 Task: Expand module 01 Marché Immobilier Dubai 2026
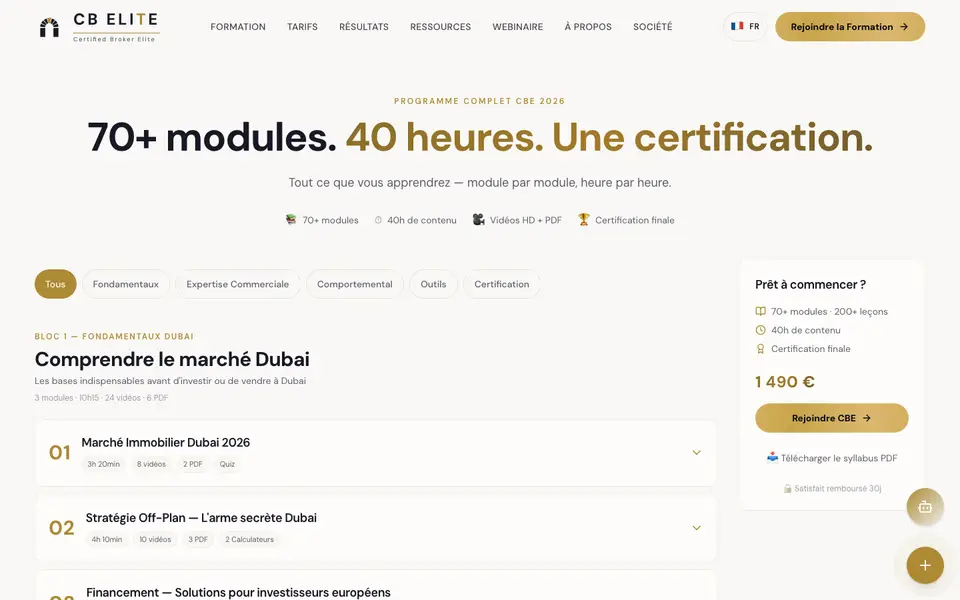tap(696, 452)
